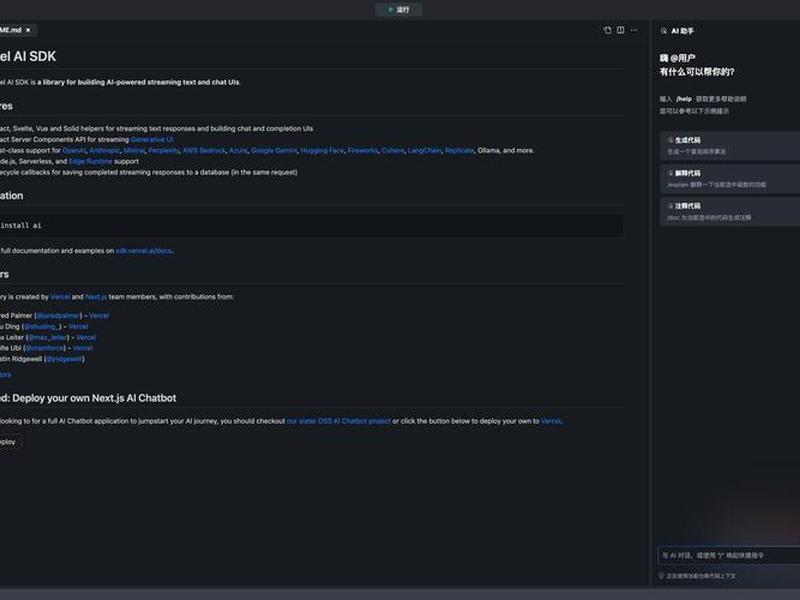Open the sdk.vercel.ai/docs link

(x=144, y=251)
